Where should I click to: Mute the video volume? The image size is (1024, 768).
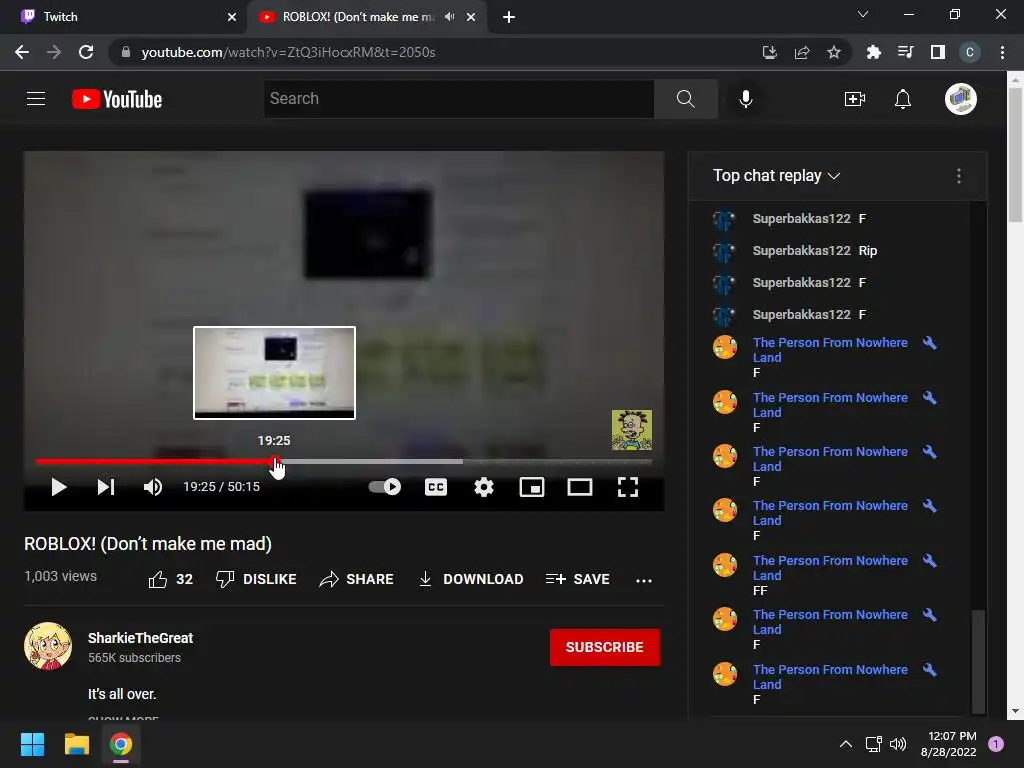[153, 487]
